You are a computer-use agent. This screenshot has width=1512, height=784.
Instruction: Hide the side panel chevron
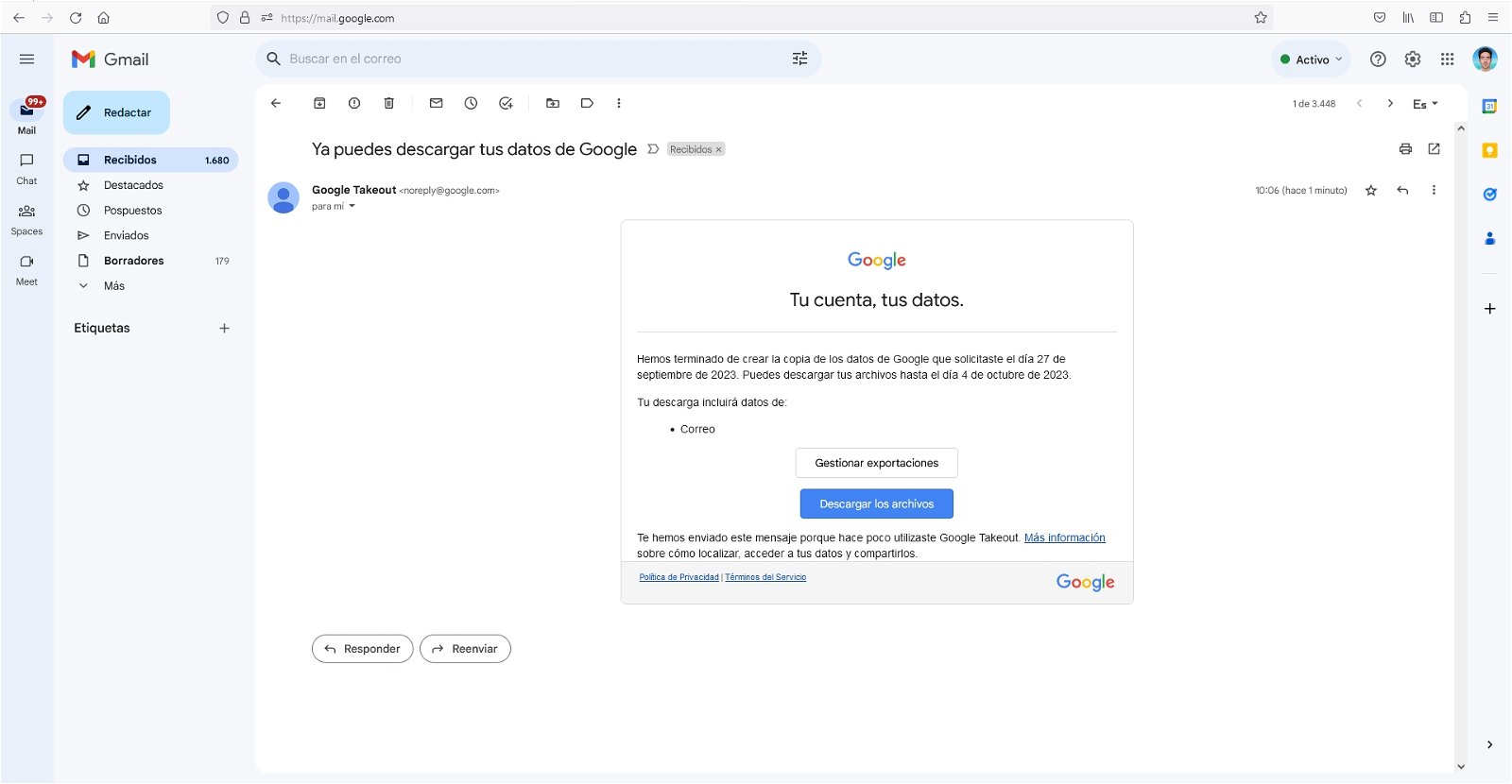[x=1489, y=744]
